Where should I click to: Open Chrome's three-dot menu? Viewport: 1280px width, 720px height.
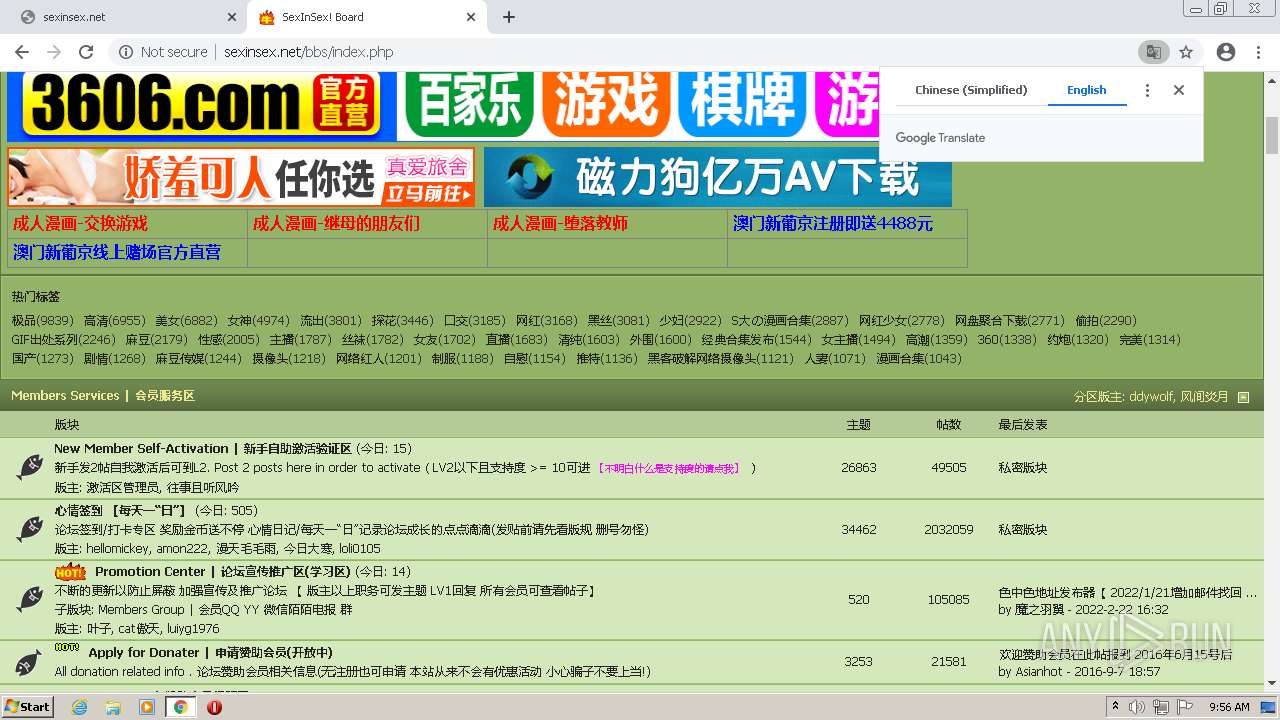[1258, 52]
